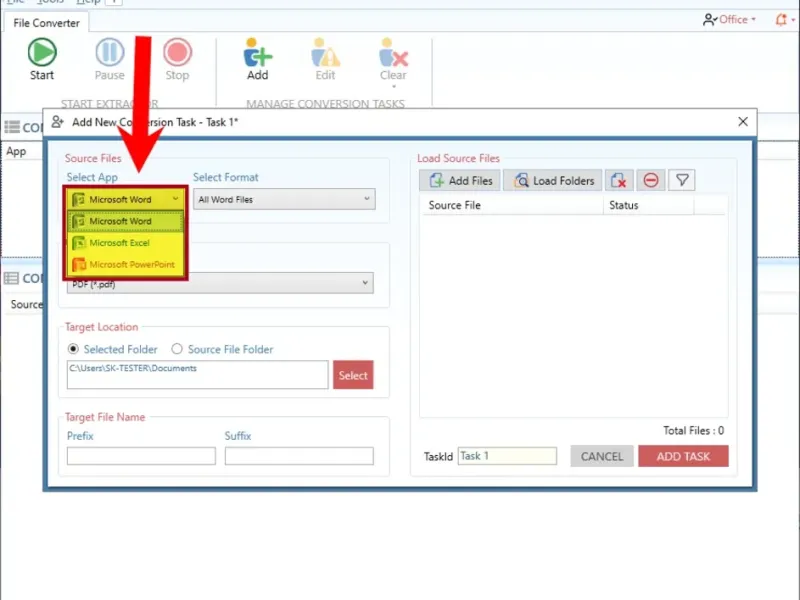
Task: Click the target folder path field
Action: pyautogui.click(x=197, y=374)
